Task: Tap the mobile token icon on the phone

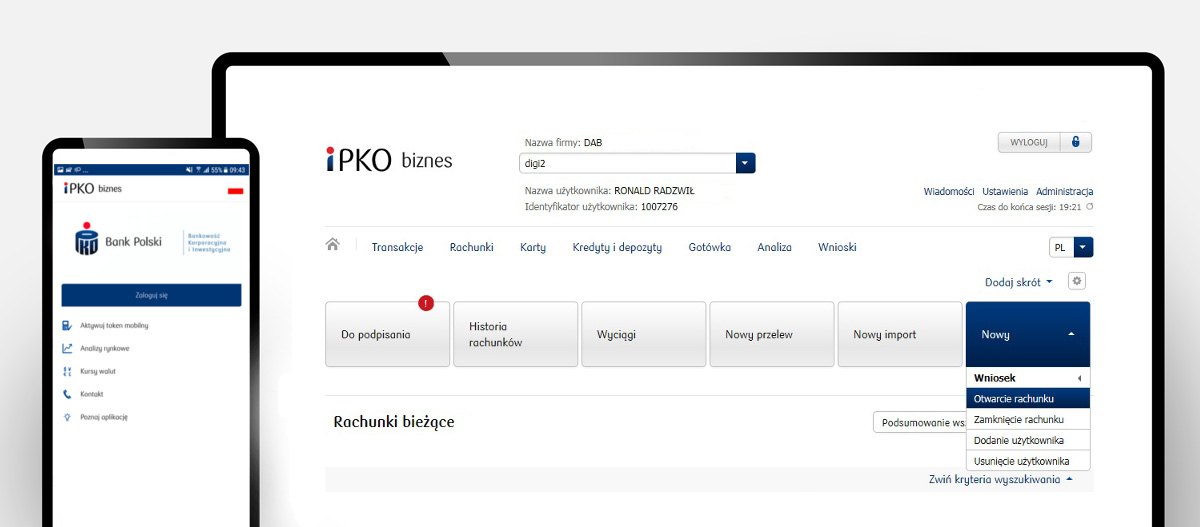Action: [x=67, y=325]
